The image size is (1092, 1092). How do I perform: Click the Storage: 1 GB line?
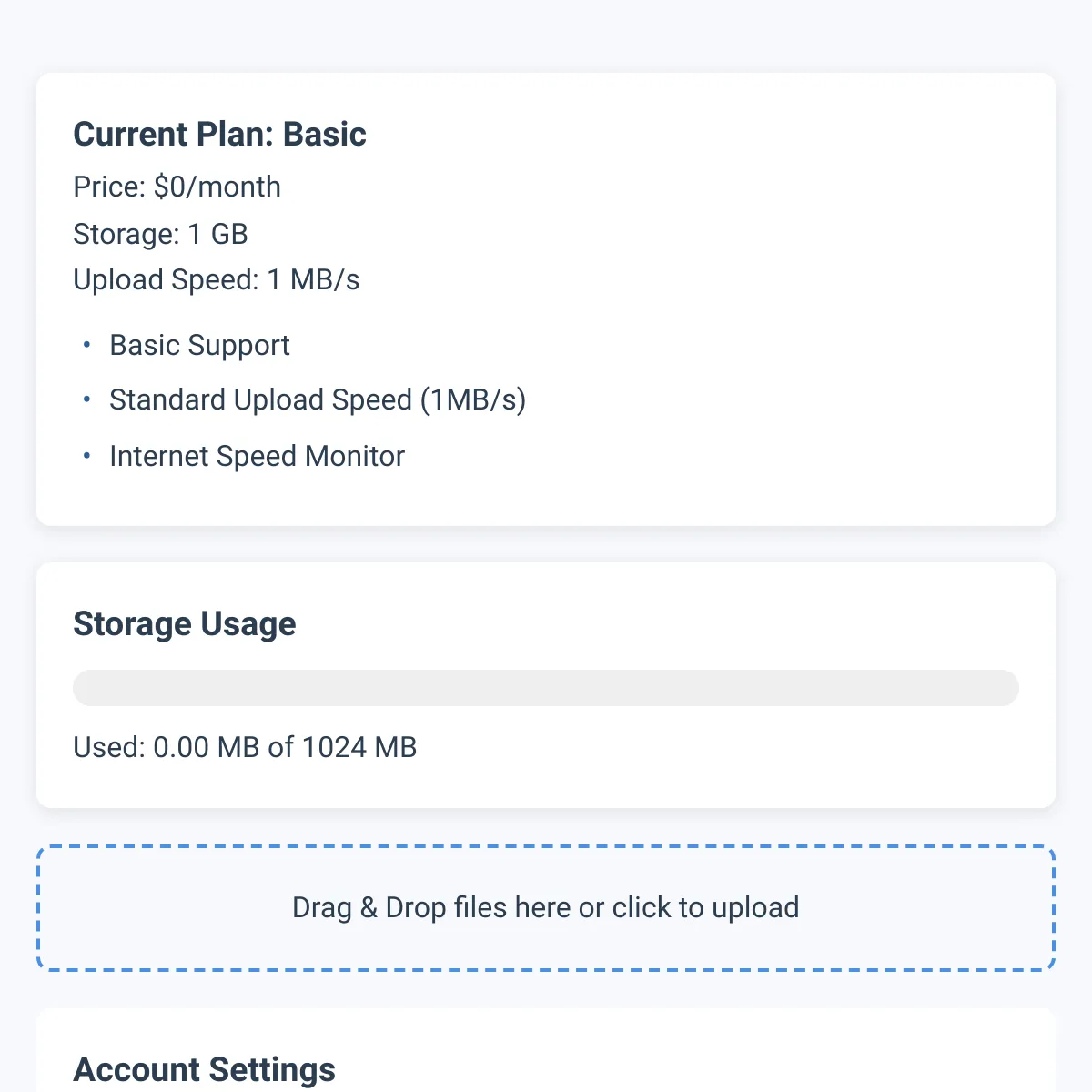tap(160, 234)
